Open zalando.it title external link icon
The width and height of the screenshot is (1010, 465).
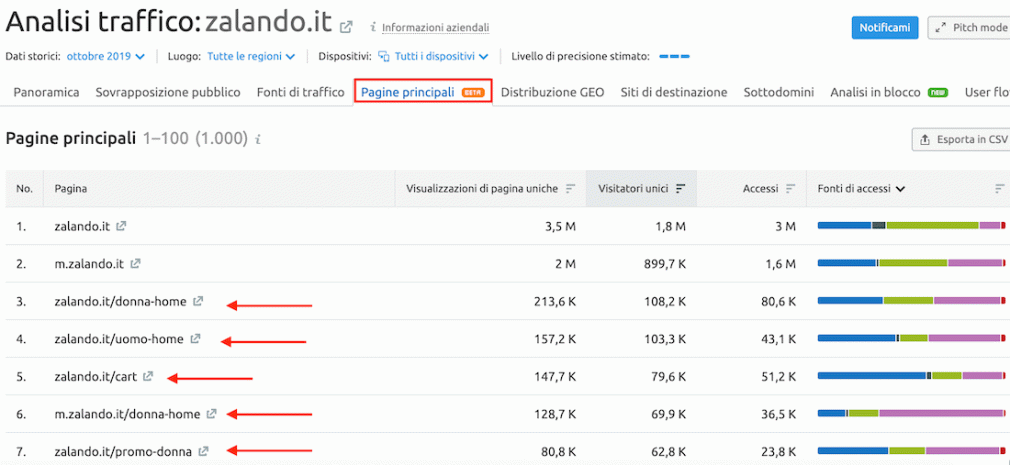click(x=347, y=27)
